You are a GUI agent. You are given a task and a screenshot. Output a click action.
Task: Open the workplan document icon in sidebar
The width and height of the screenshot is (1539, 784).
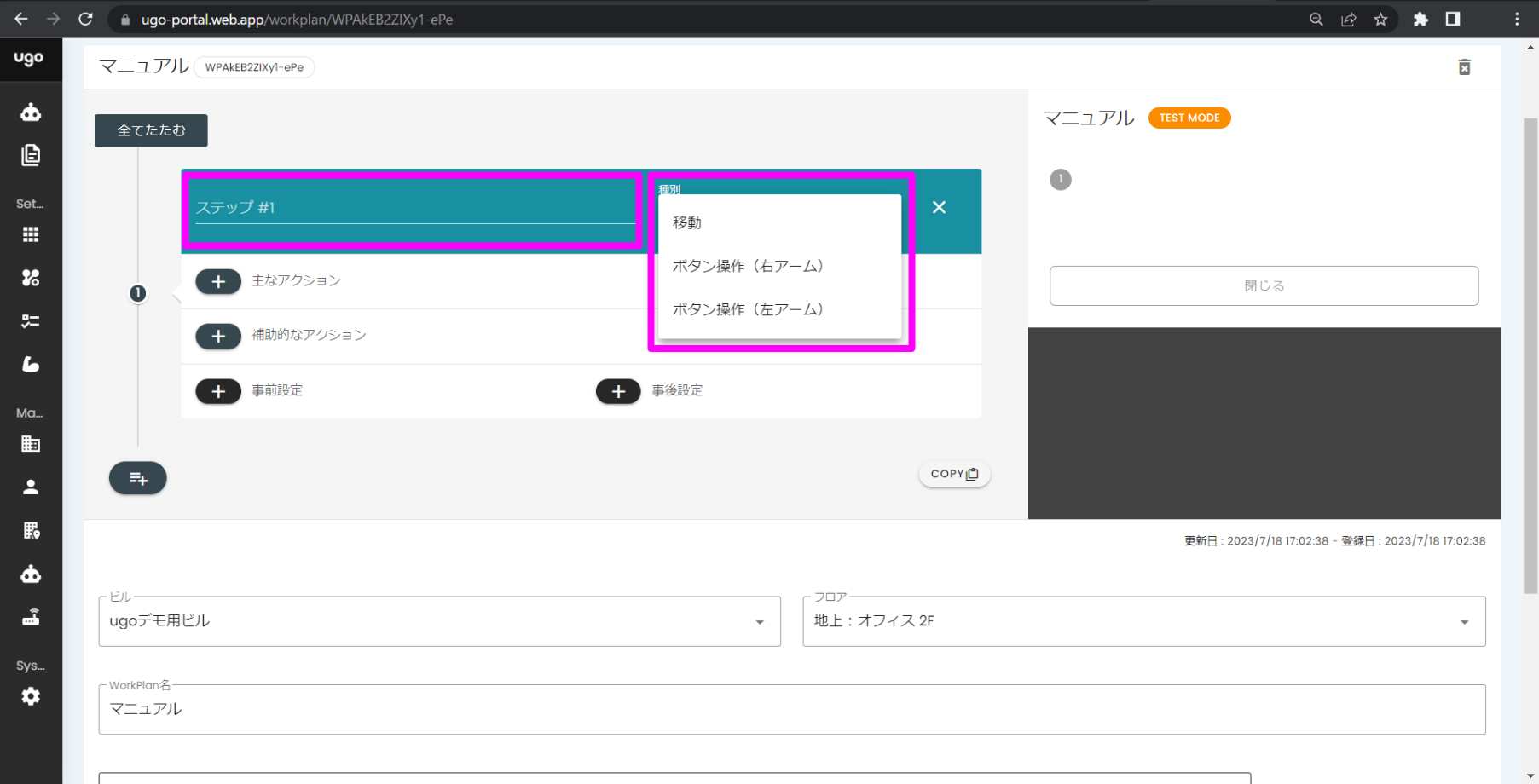click(x=31, y=155)
